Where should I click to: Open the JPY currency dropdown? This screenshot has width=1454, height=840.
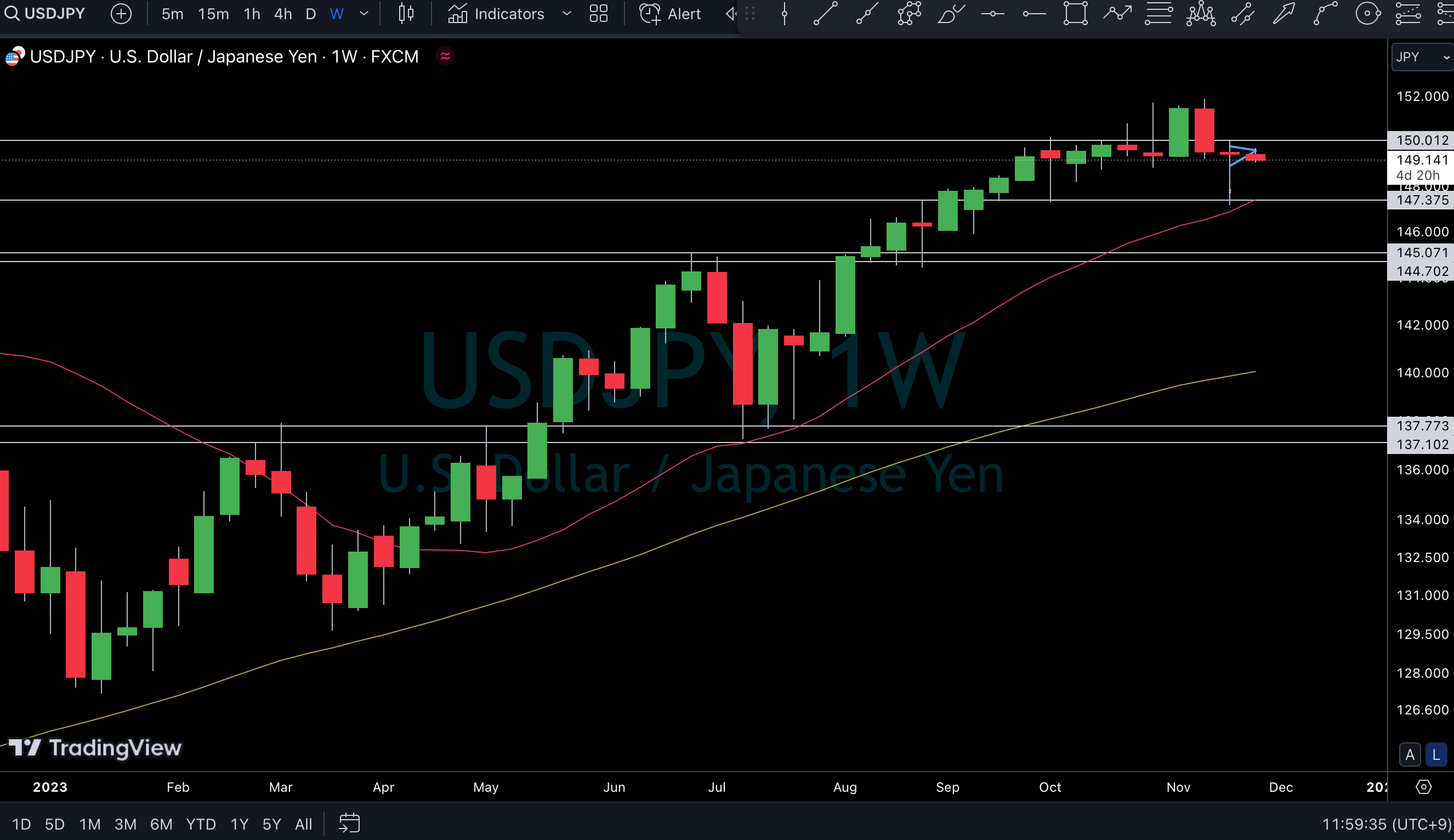coord(1421,57)
